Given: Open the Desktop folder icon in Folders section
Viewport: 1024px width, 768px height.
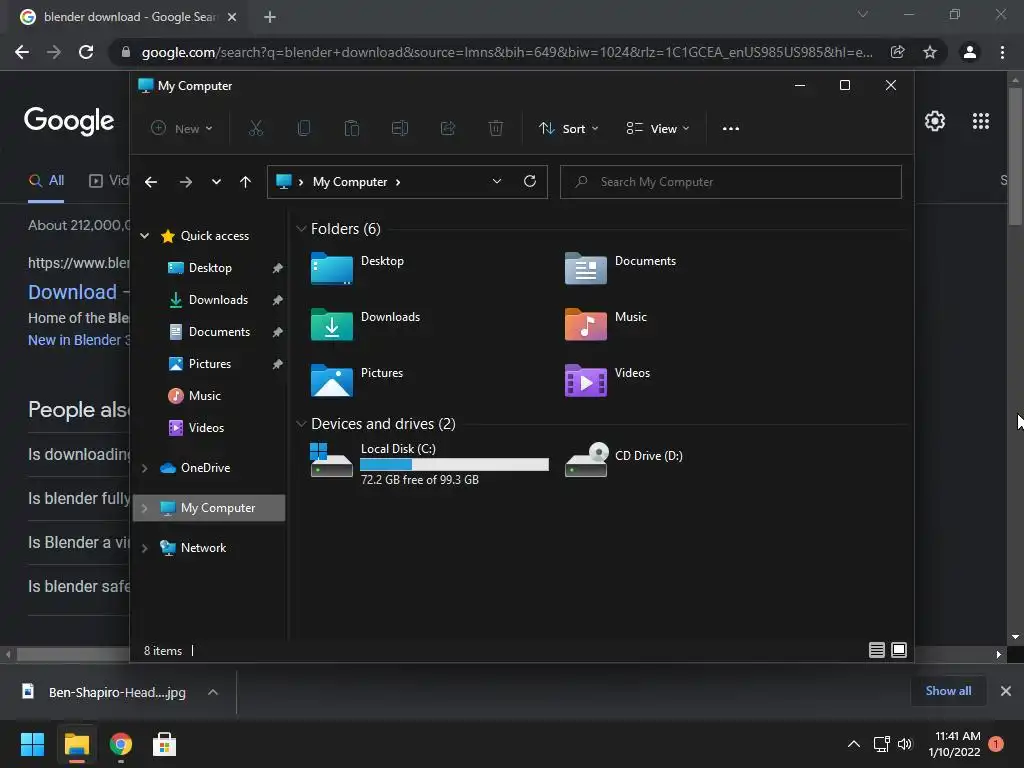Looking at the screenshot, I should pyautogui.click(x=332, y=268).
